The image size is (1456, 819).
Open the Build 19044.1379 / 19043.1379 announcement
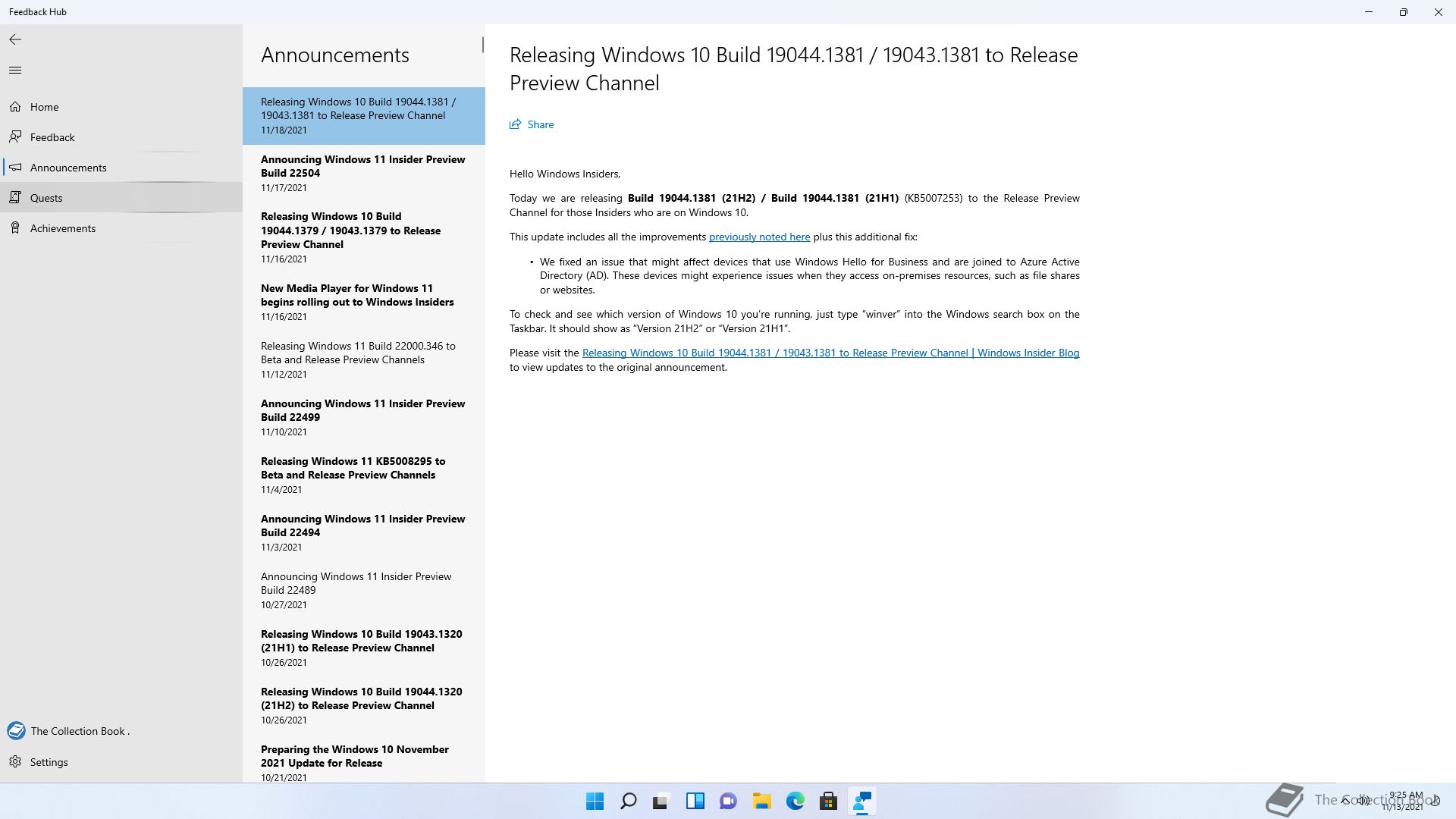click(364, 237)
